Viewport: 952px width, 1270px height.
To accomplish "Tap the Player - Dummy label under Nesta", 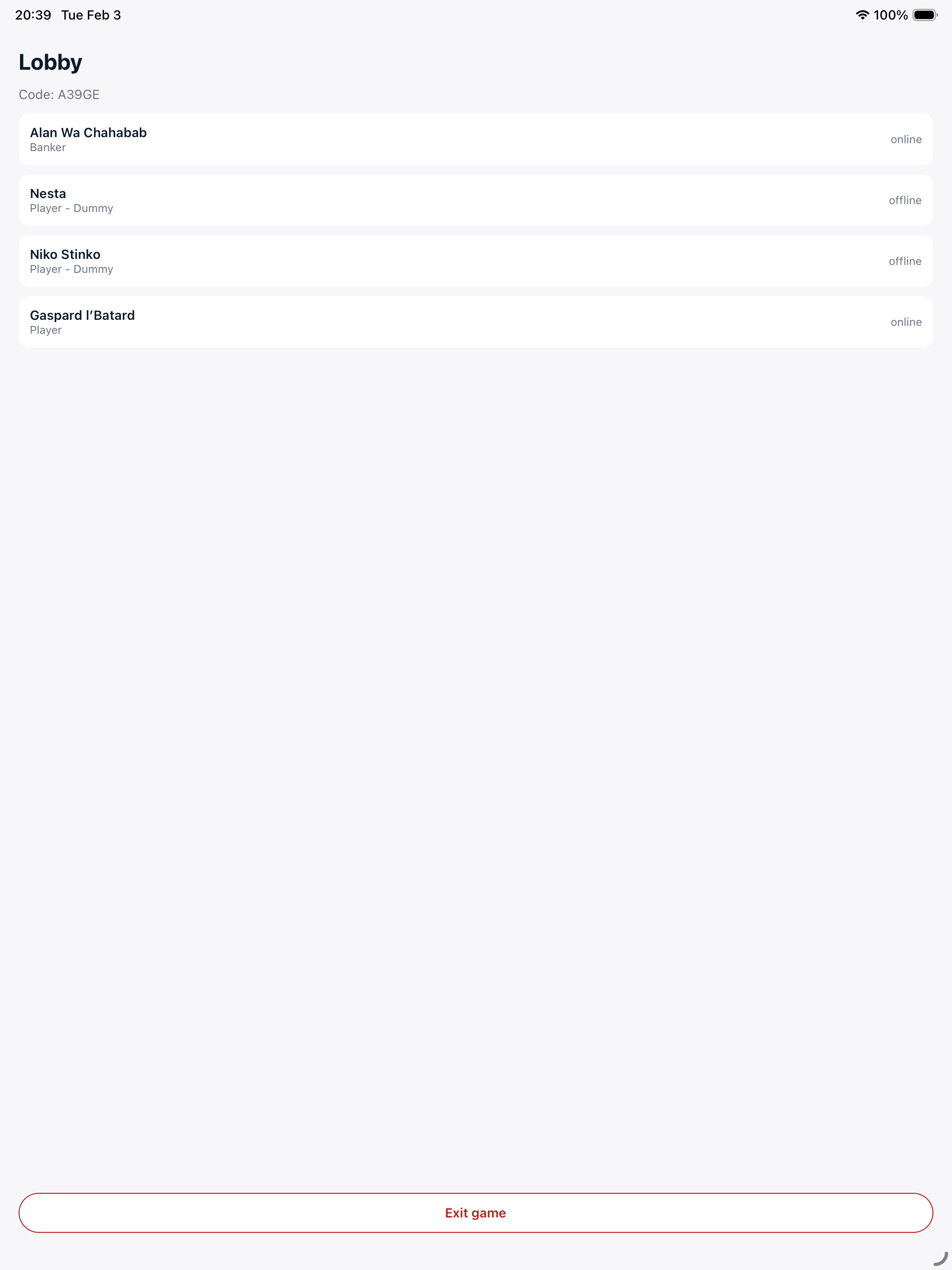I will (71, 208).
